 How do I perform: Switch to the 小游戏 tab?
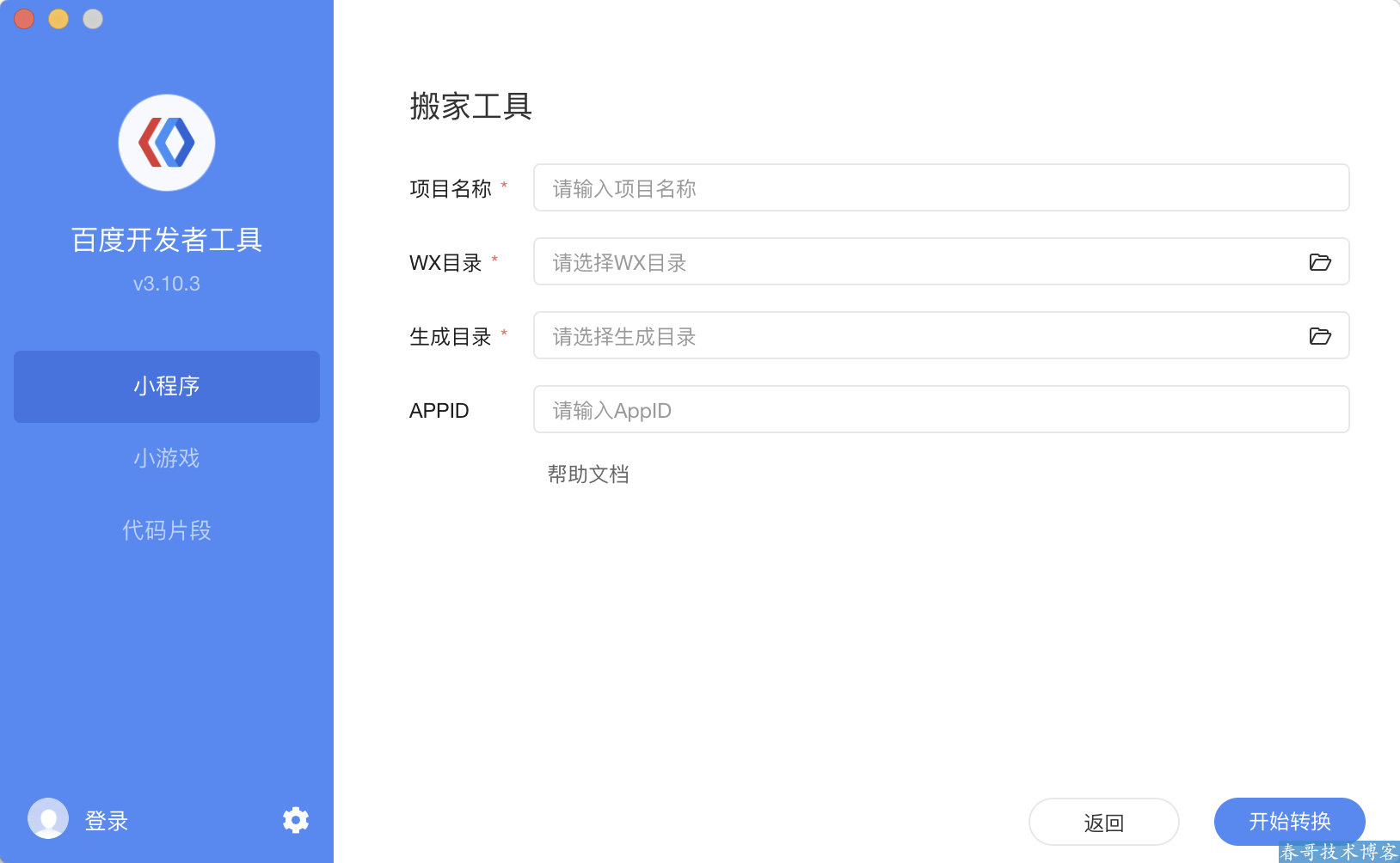pyautogui.click(x=167, y=458)
